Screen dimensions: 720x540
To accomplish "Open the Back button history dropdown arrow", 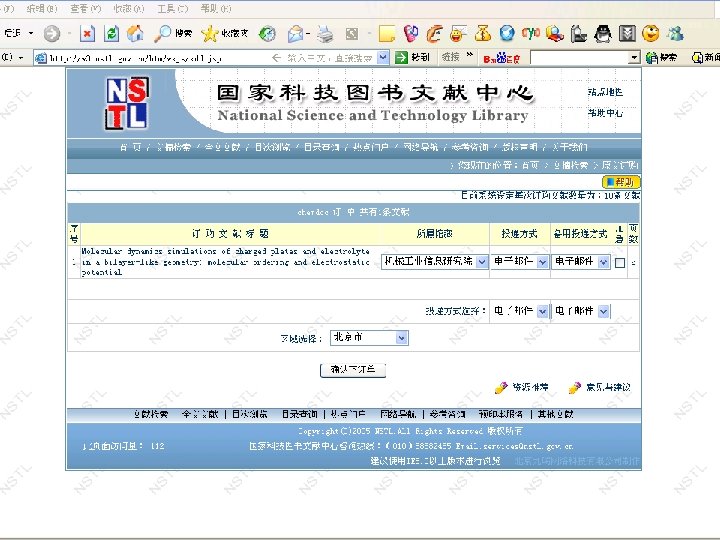I will 31,33.
